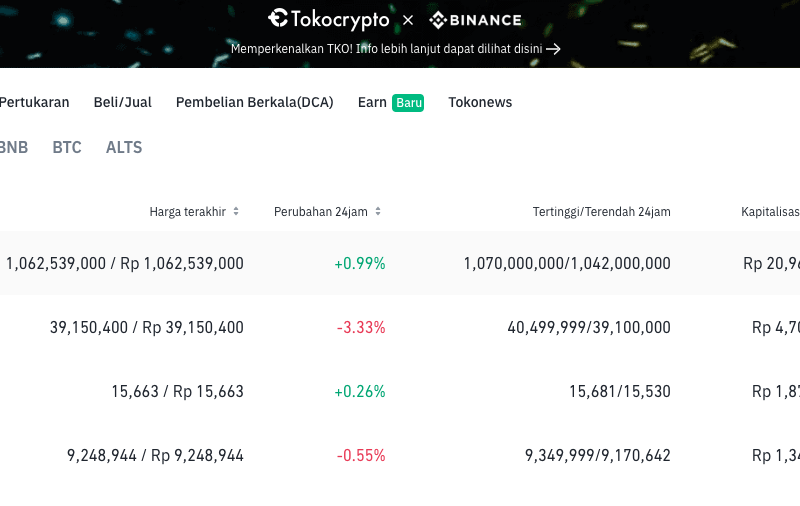Select the row with -3.33% change
The width and height of the screenshot is (800, 506).
click(x=400, y=327)
